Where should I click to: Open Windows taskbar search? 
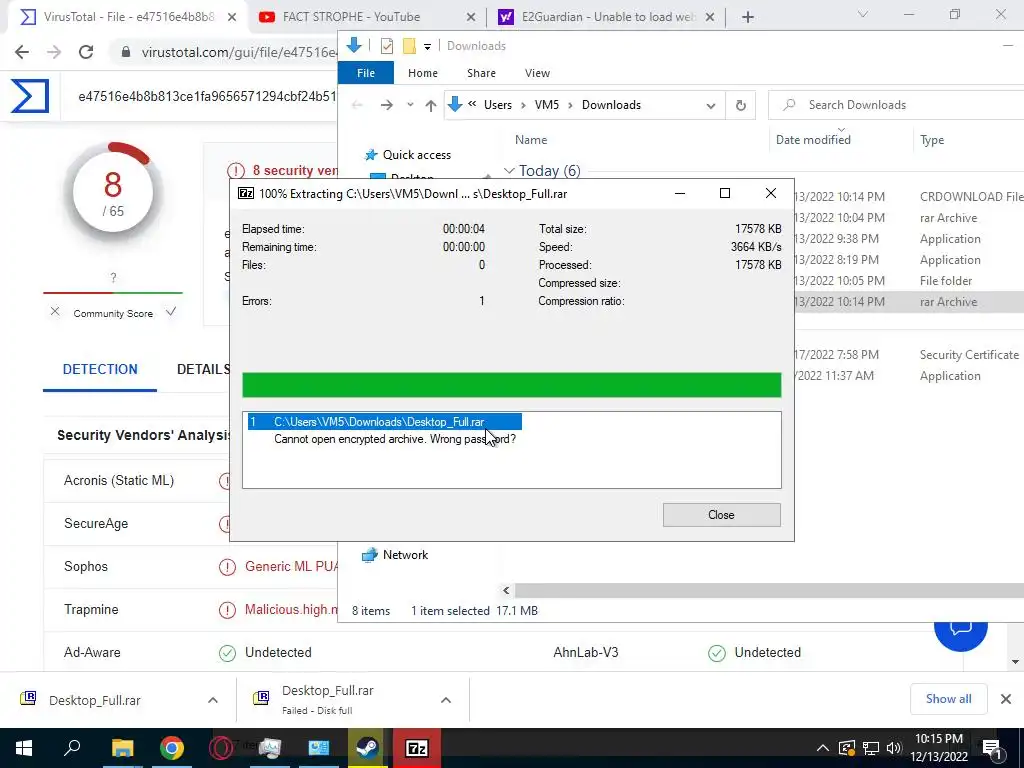point(72,748)
